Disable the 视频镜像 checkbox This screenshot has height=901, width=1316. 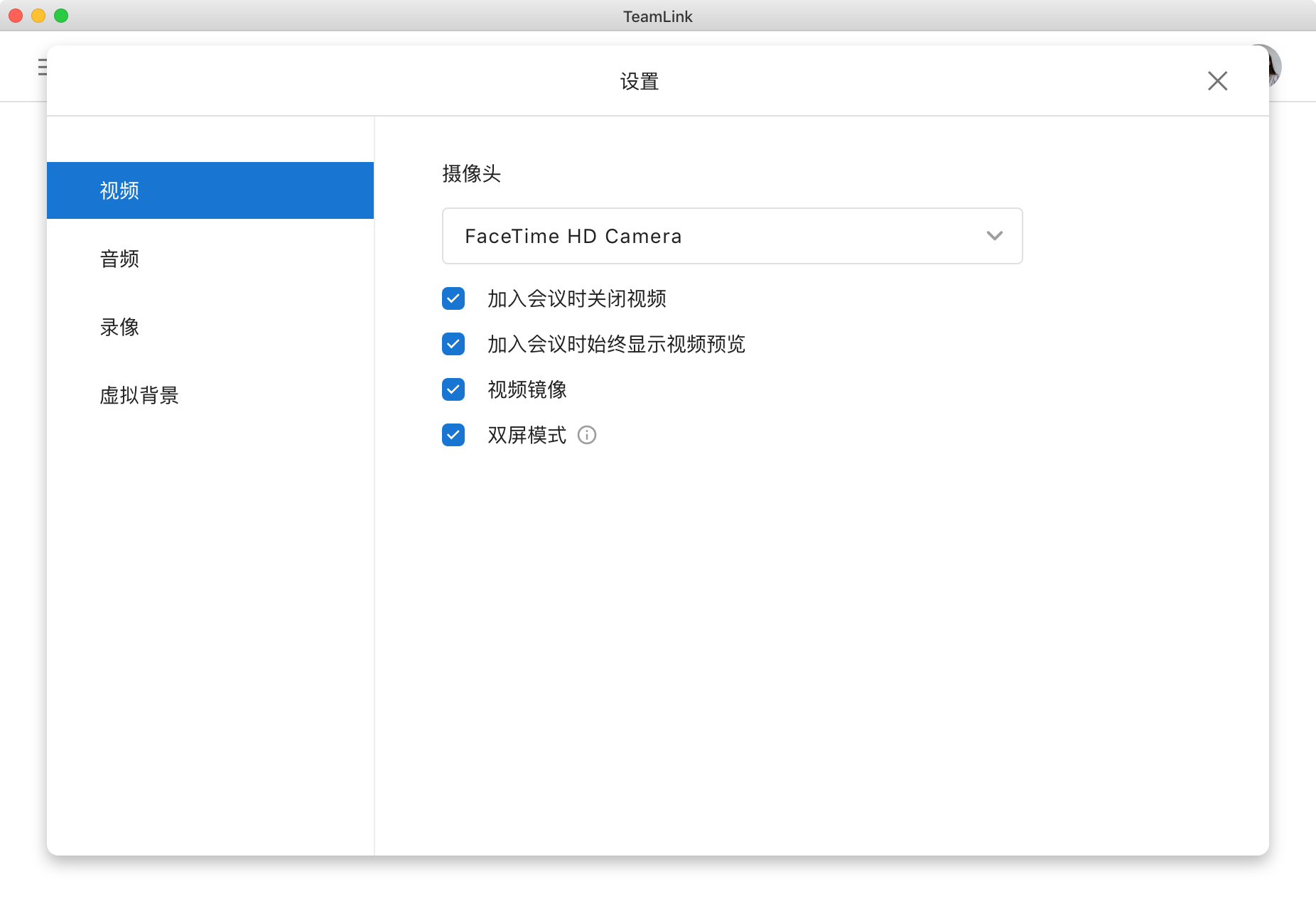point(453,389)
